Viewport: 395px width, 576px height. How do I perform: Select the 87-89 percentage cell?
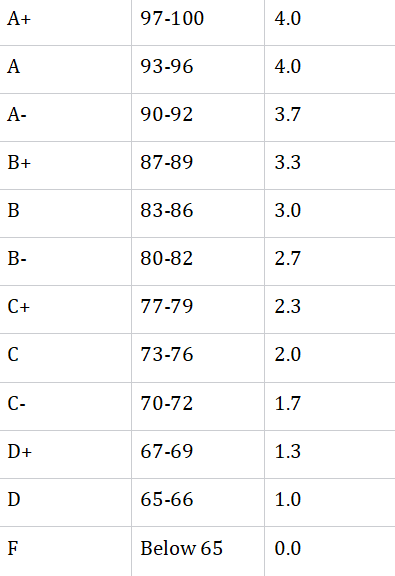pos(198,166)
